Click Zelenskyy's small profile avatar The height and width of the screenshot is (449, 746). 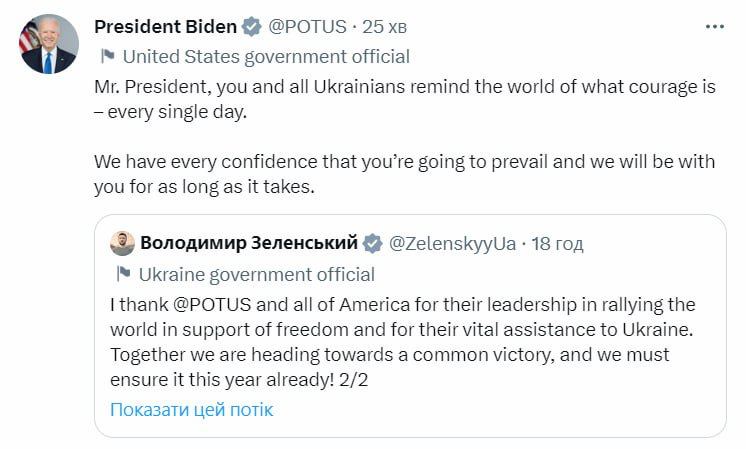[121, 243]
